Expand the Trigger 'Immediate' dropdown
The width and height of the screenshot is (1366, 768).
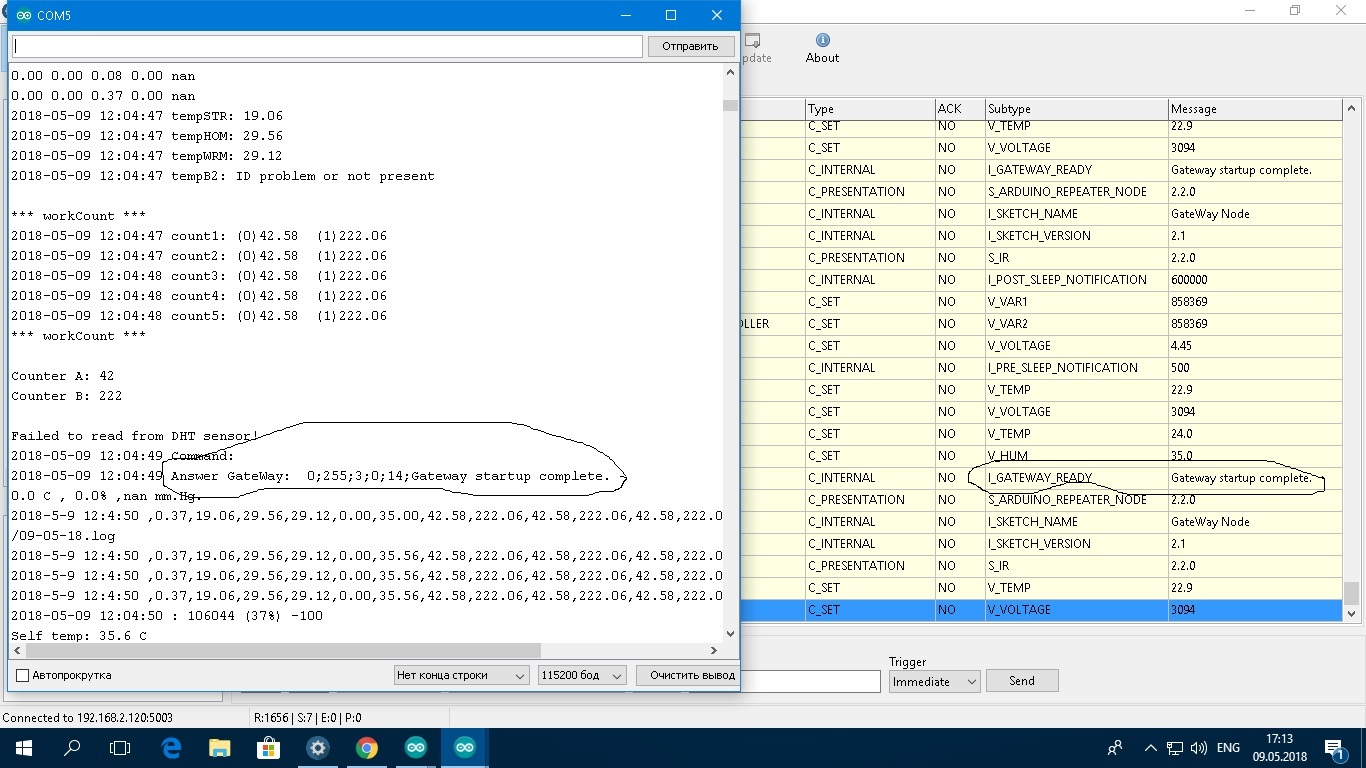935,681
